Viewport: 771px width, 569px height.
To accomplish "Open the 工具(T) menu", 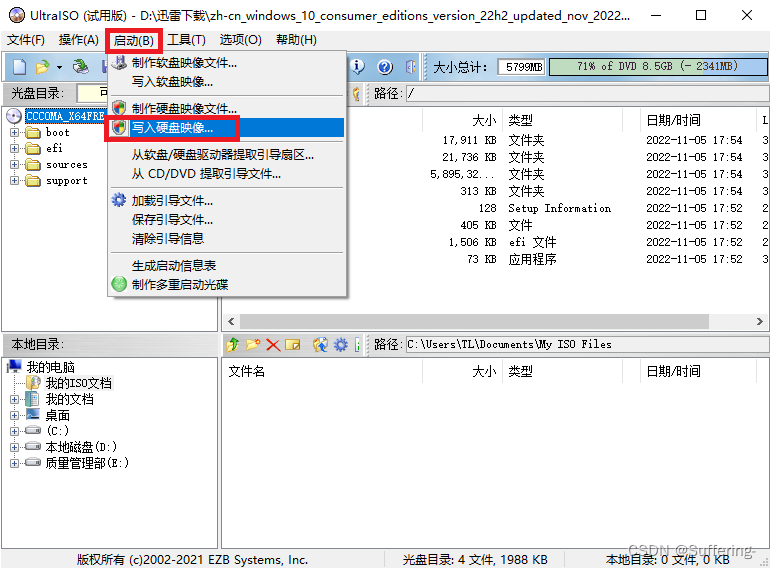I will pyautogui.click(x=186, y=40).
